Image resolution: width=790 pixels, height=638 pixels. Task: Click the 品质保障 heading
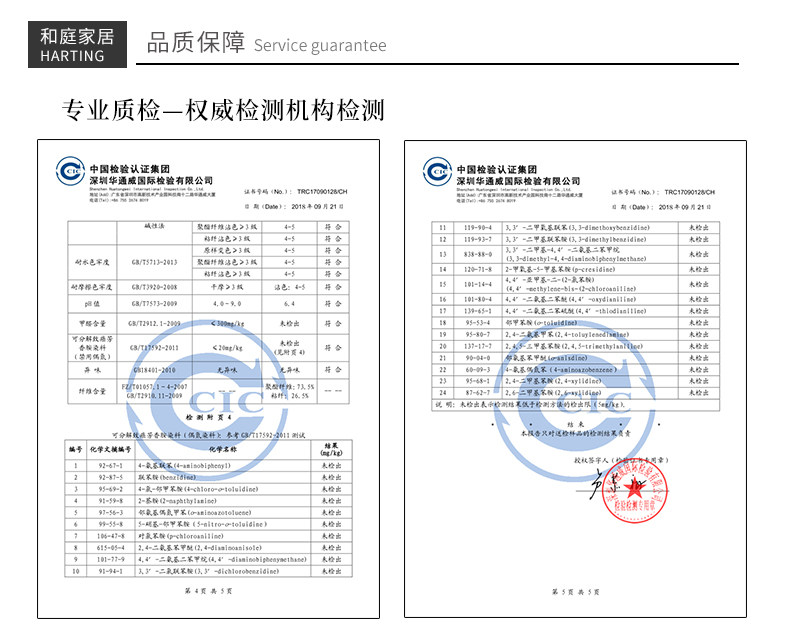click(196, 42)
